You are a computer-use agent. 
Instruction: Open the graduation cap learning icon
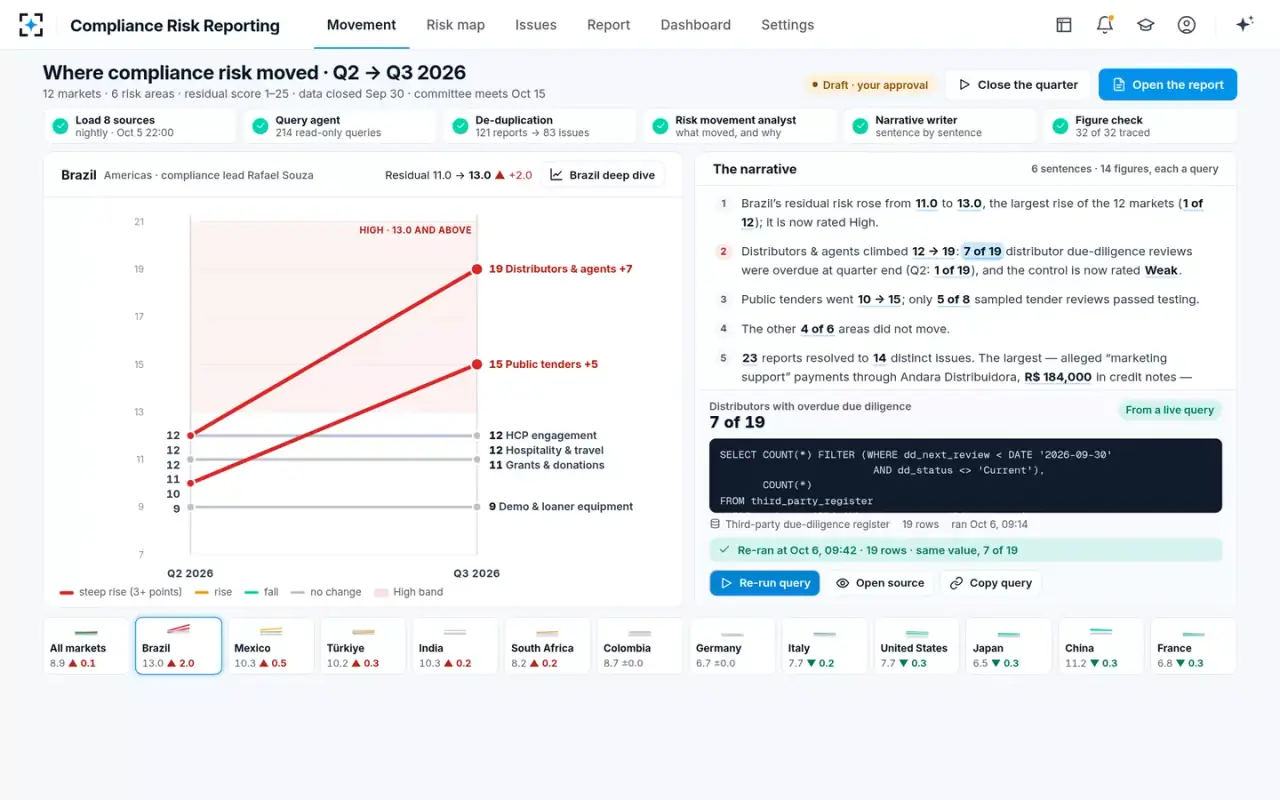tap(1145, 25)
